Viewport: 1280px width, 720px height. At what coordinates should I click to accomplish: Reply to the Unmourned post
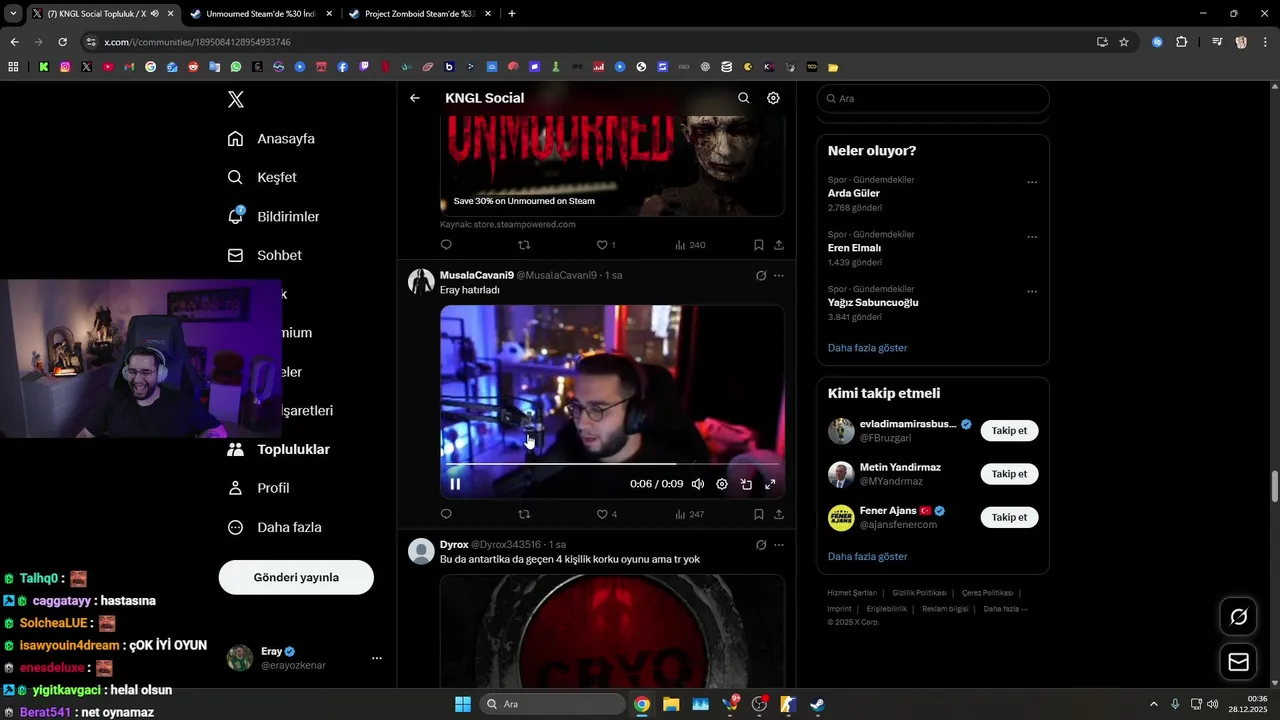coord(446,245)
